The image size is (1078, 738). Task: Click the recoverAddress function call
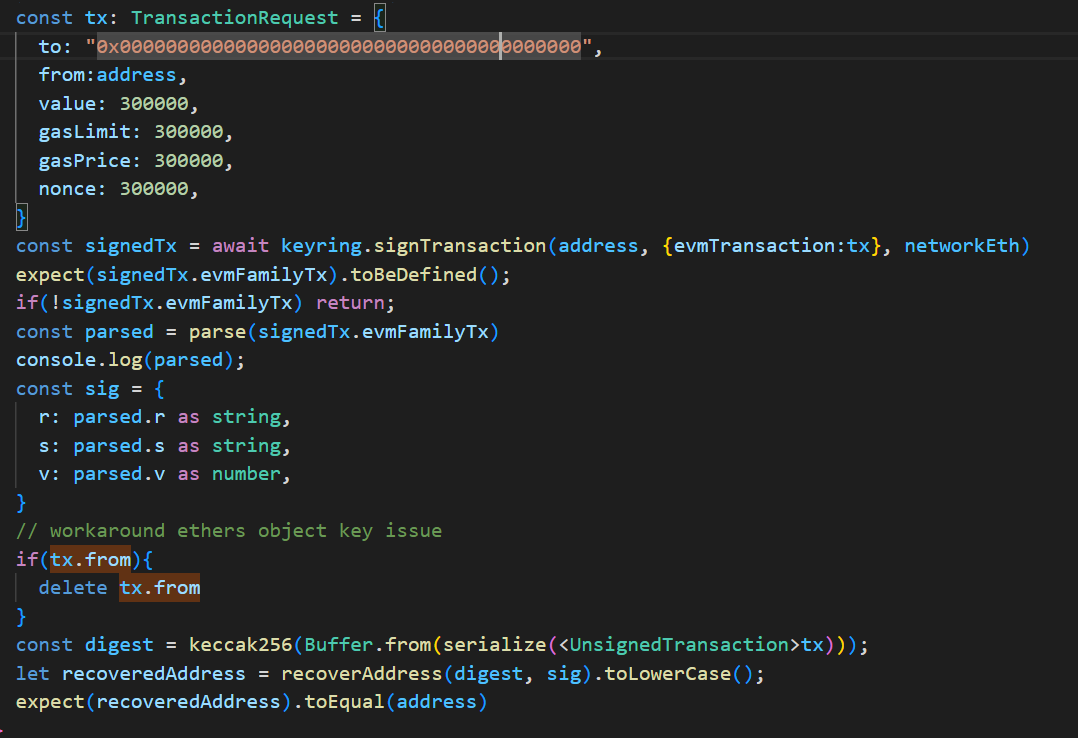point(362,674)
